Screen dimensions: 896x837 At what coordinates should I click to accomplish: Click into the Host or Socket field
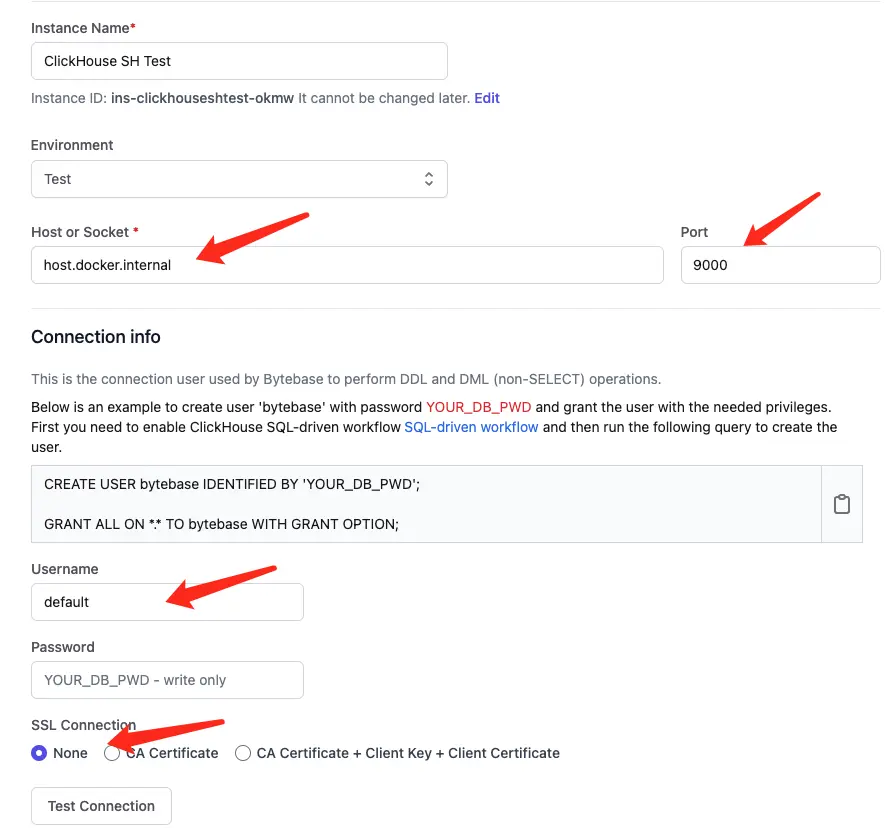(x=347, y=265)
